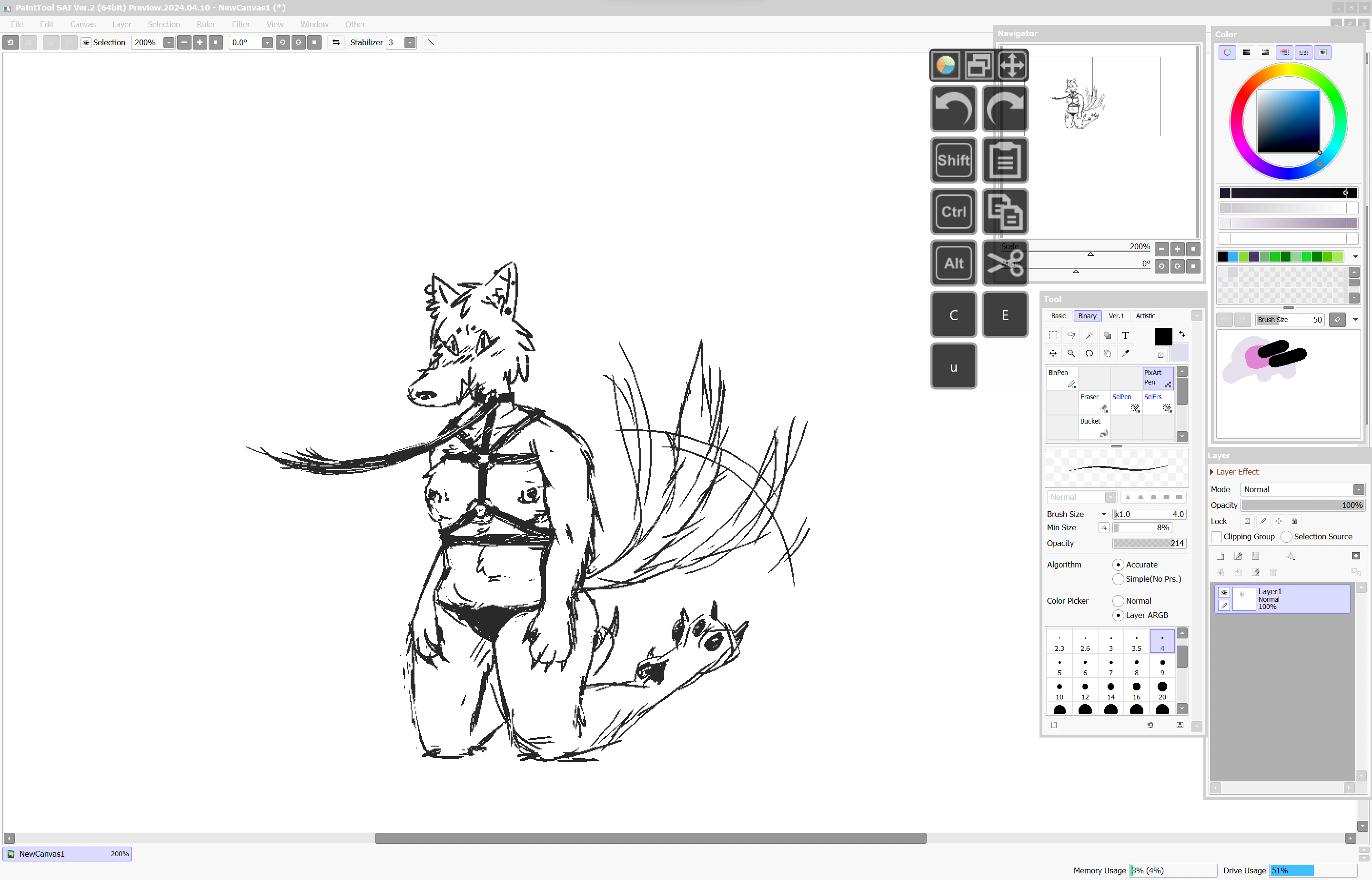Toggle lock transparency for the layer
This screenshot has height=880, width=1372.
point(1248,521)
